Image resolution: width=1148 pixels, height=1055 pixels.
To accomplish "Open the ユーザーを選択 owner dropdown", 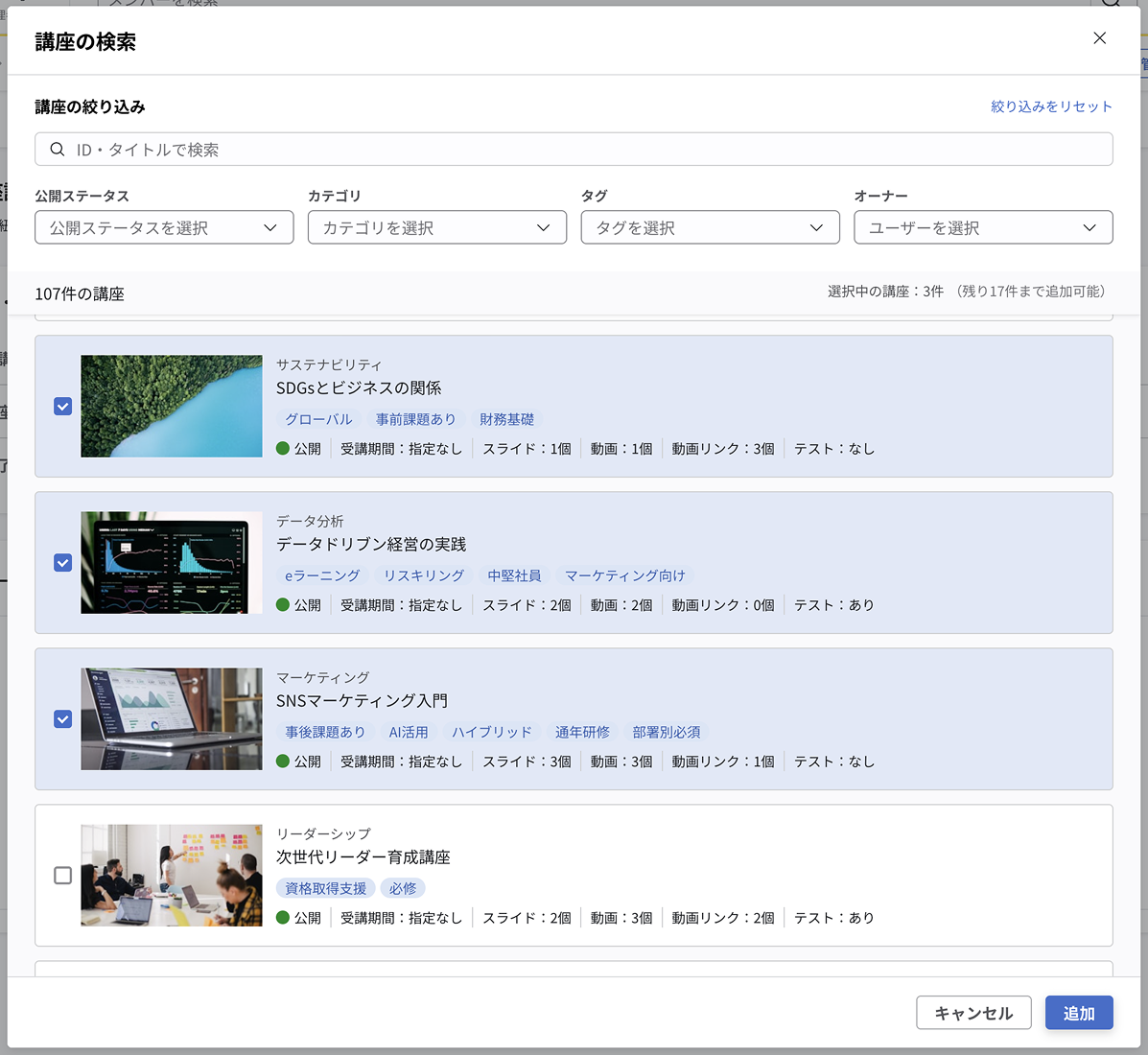I will [x=983, y=227].
